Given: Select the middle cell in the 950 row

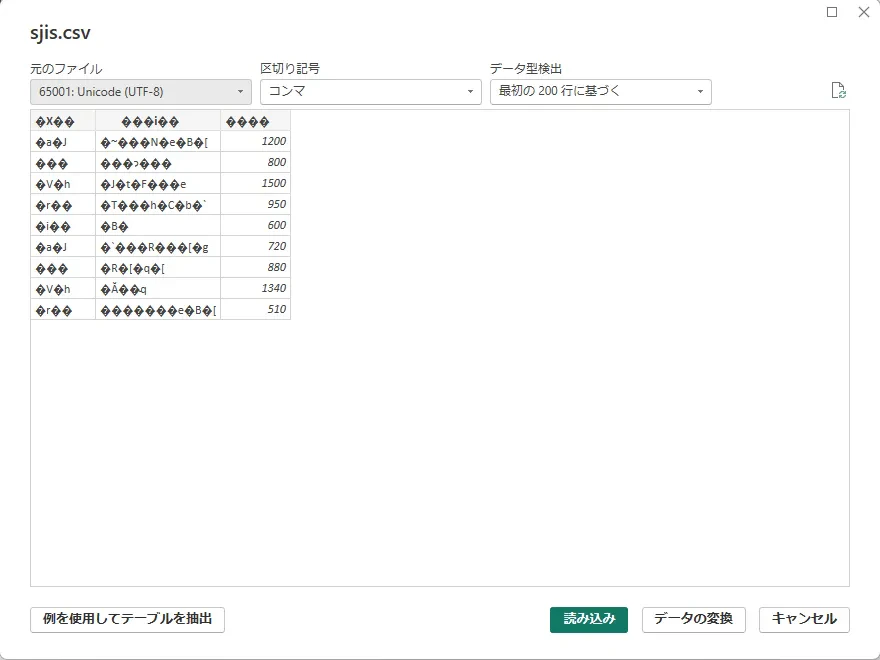Looking at the screenshot, I should pyautogui.click(x=158, y=204).
